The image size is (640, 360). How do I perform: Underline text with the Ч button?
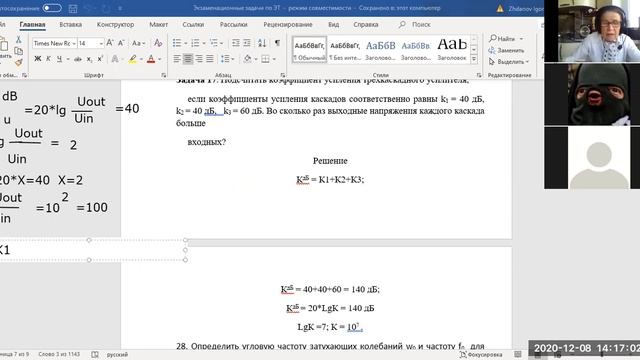pos(59,59)
